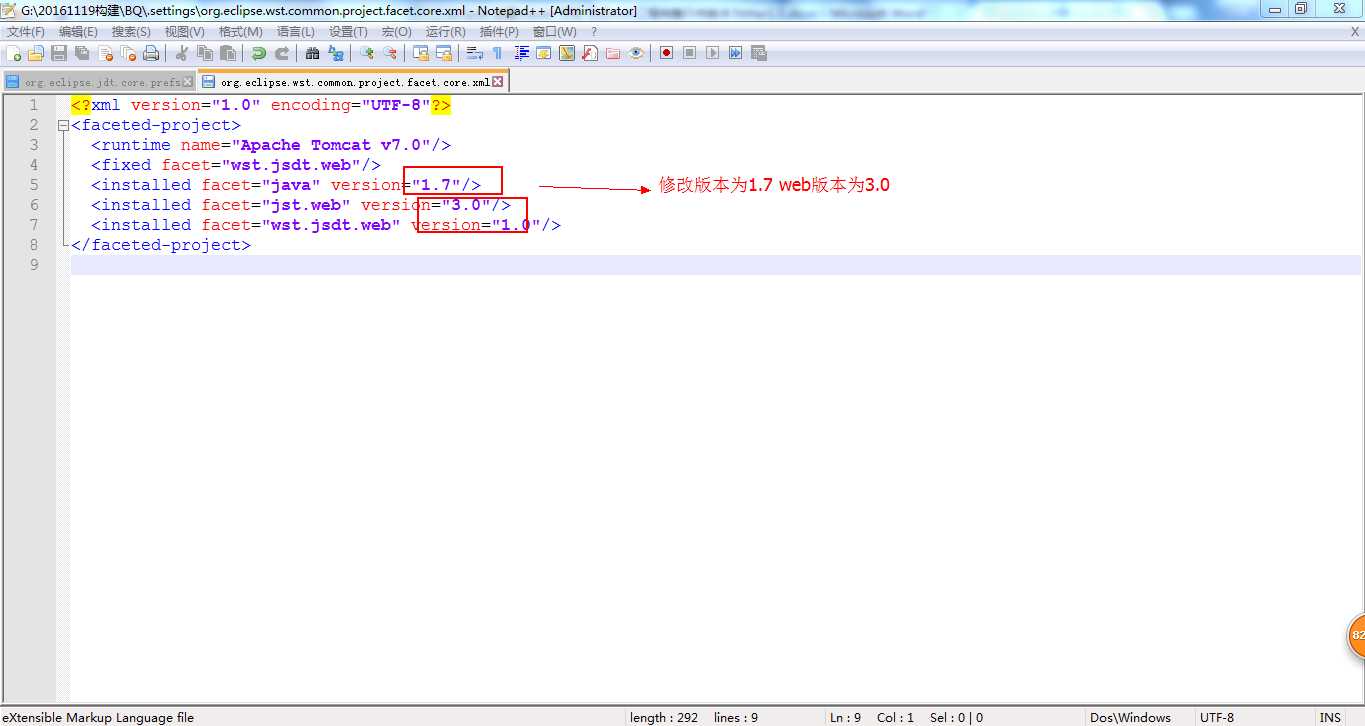Image resolution: width=1365 pixels, height=726 pixels.
Task: Toggle the Document Map panel icon
Action: pyautogui.click(x=567, y=53)
